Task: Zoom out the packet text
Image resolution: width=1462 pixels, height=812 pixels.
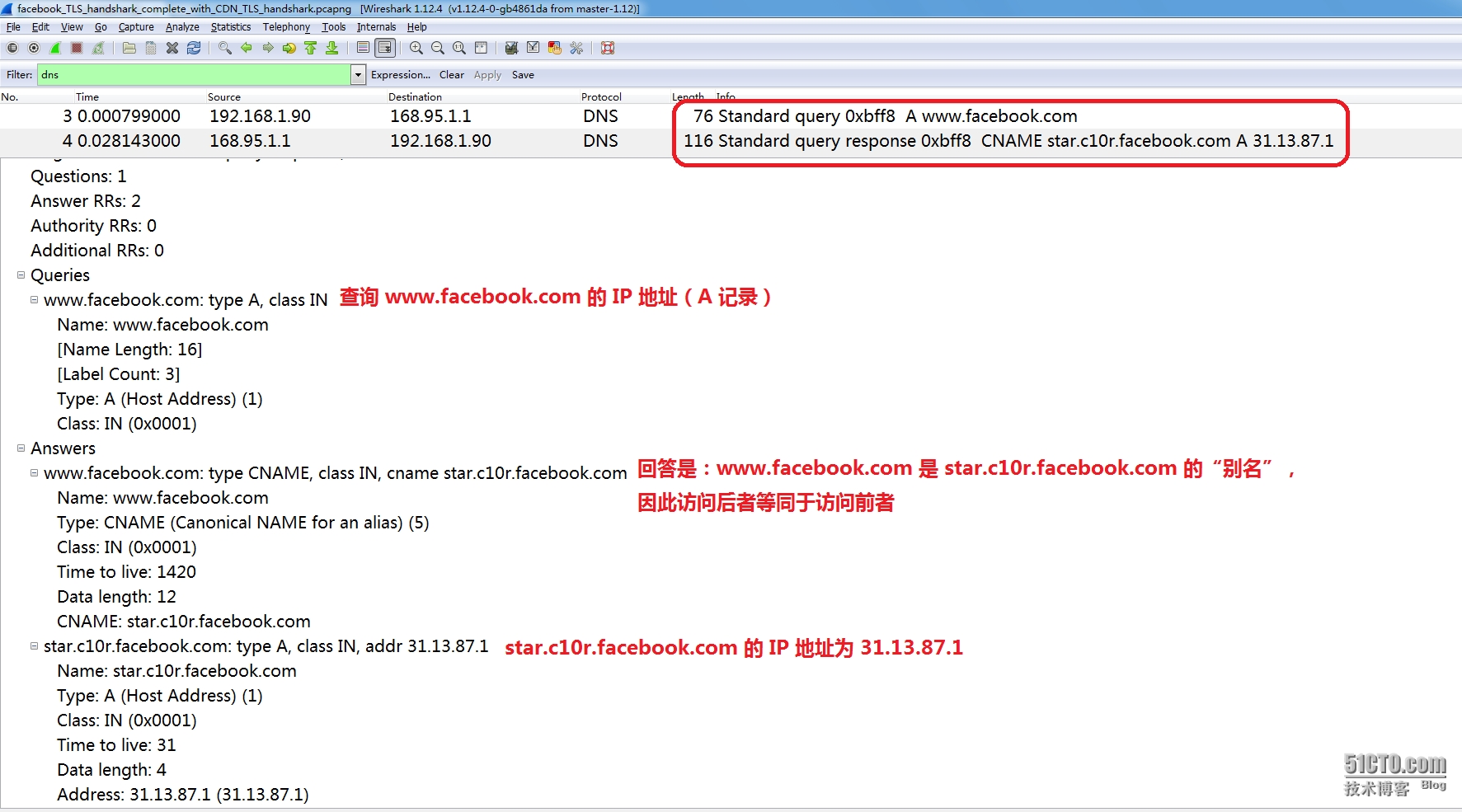Action: [438, 48]
